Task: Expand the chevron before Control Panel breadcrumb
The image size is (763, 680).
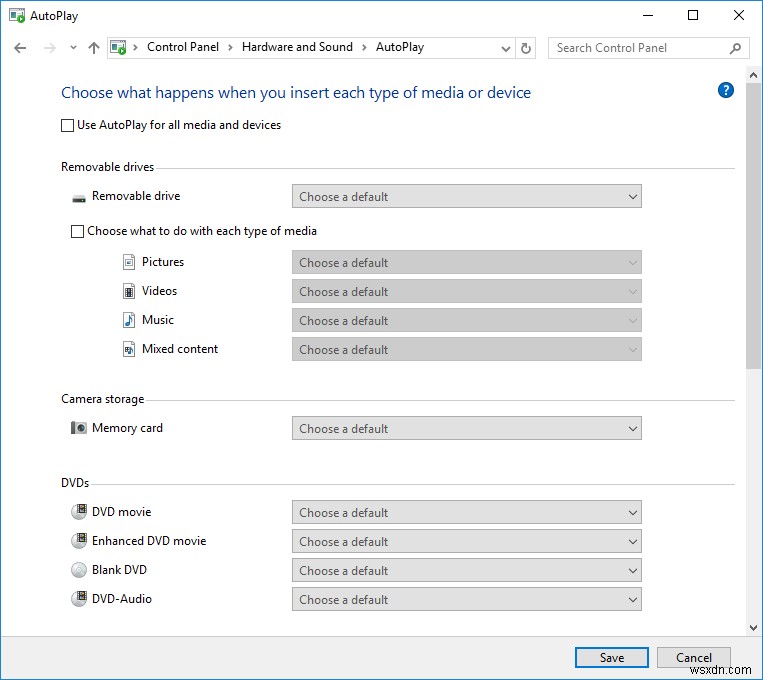Action: pyautogui.click(x=136, y=48)
